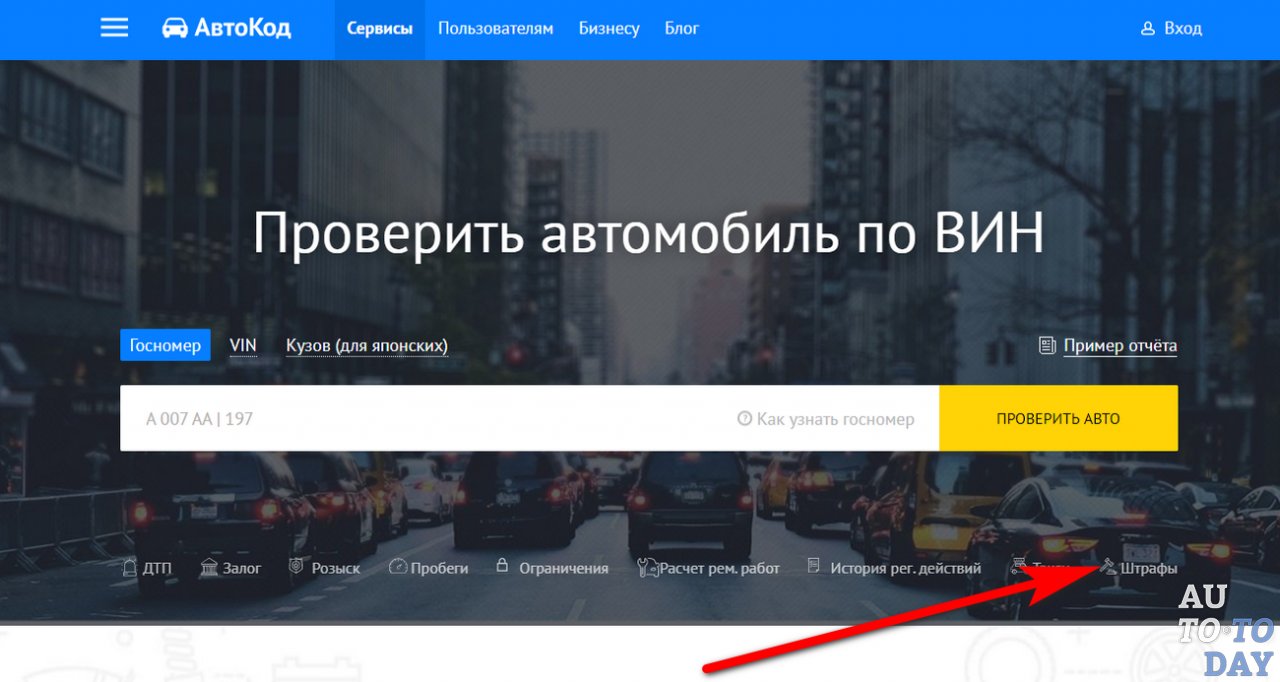Open the Сервисы menu

coord(379,28)
